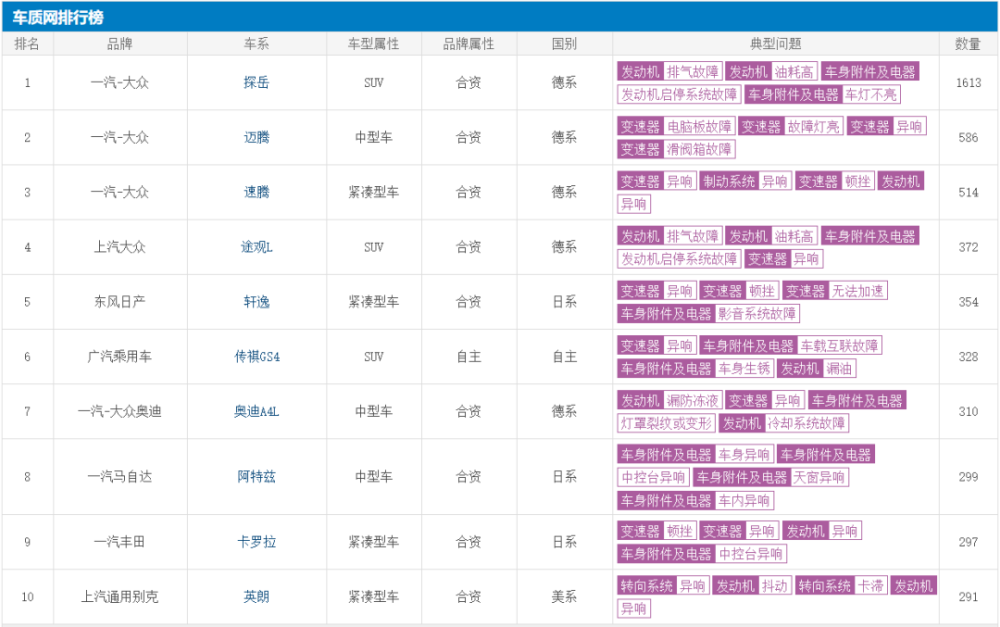
Task: Select 排气故障 tag in 探岳 row
Action: coord(693,71)
